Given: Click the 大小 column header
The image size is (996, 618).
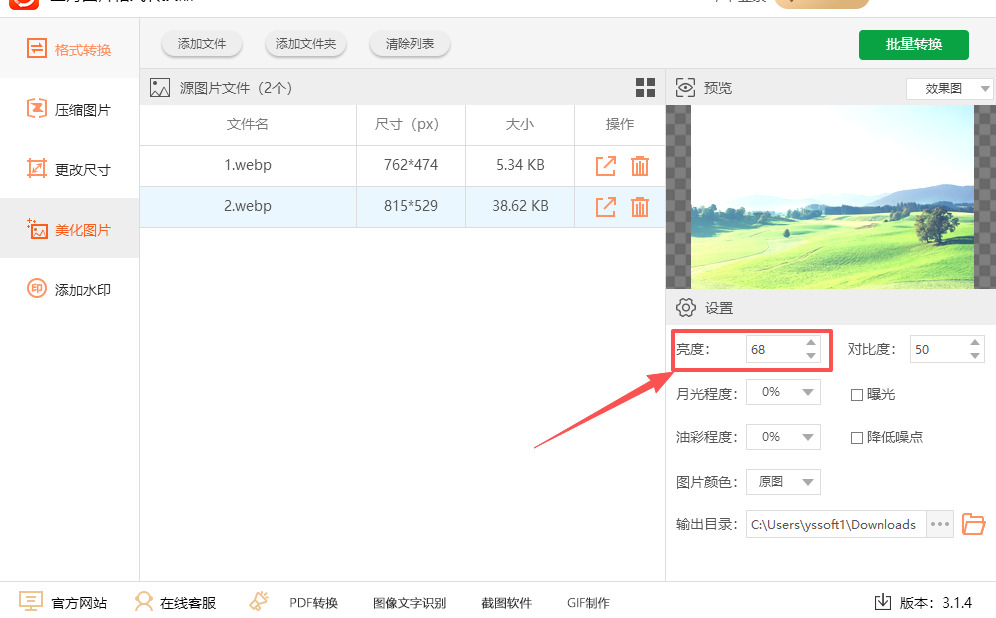Looking at the screenshot, I should (x=520, y=124).
